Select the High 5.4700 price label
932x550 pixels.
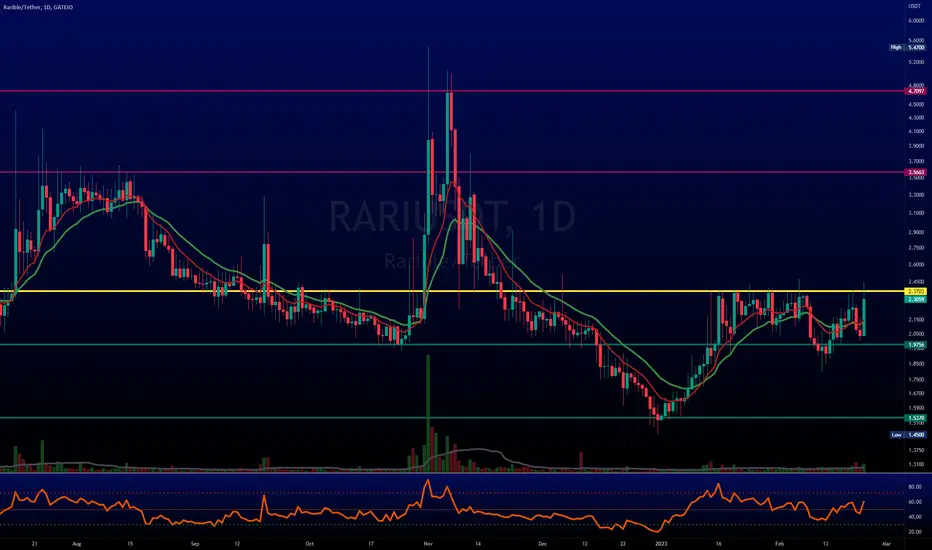coord(907,47)
